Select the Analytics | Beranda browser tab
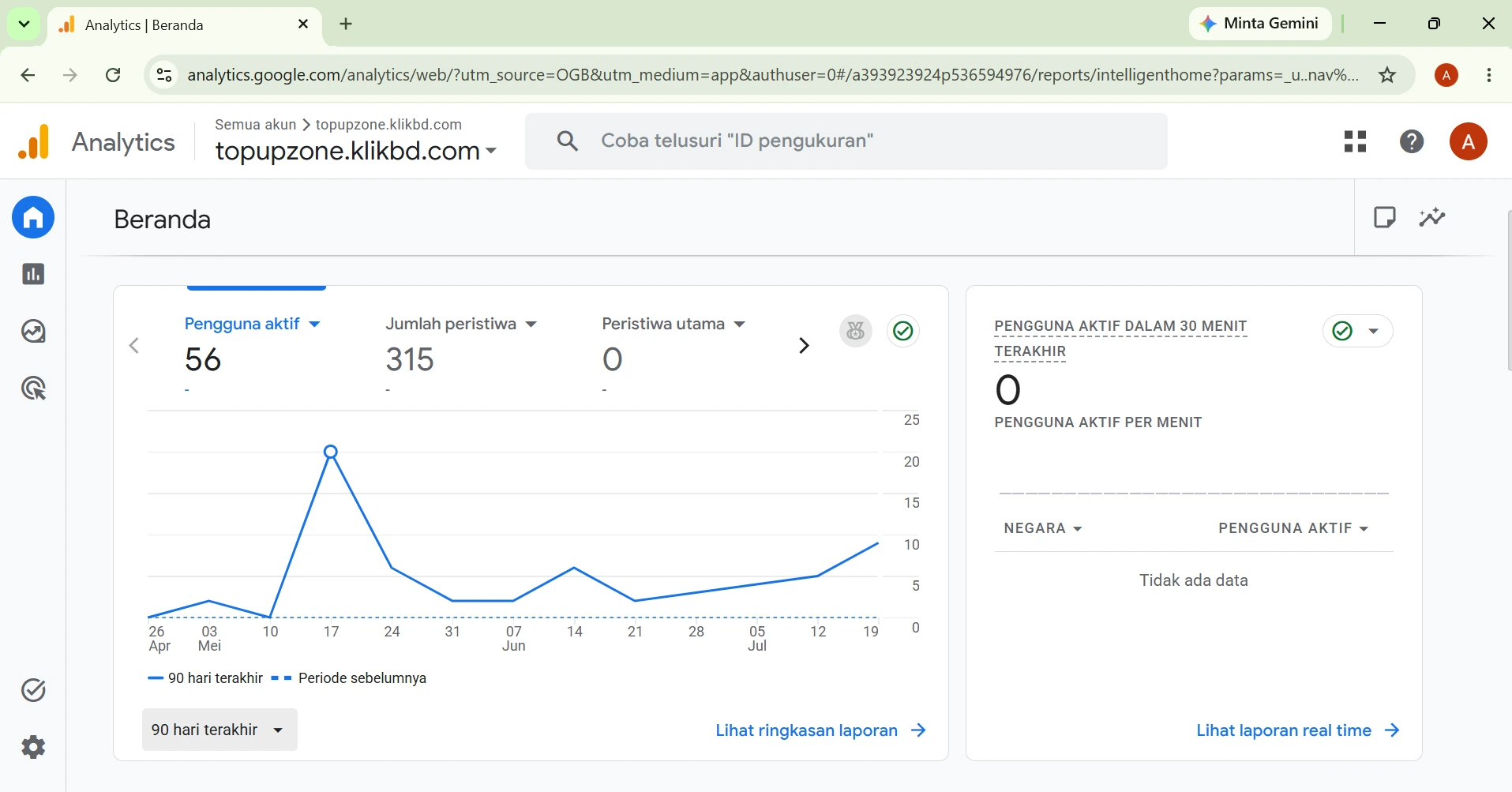Viewport: 1512px width, 792px height. click(185, 25)
